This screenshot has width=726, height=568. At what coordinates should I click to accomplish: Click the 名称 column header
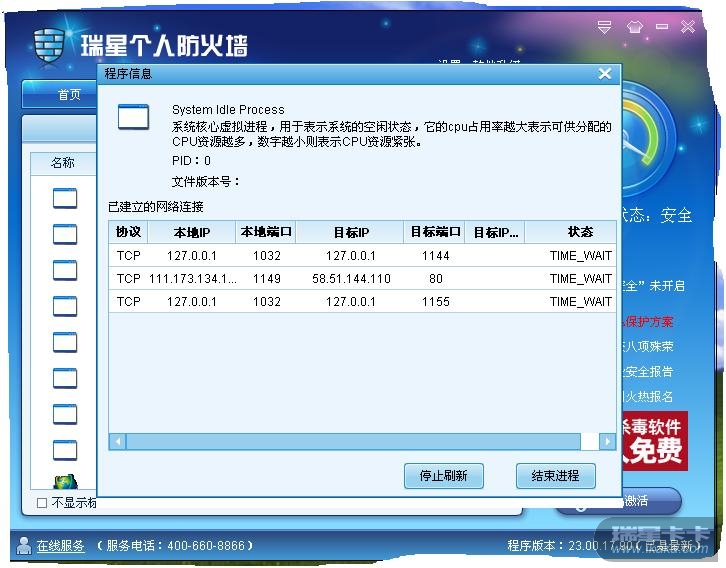pos(63,162)
